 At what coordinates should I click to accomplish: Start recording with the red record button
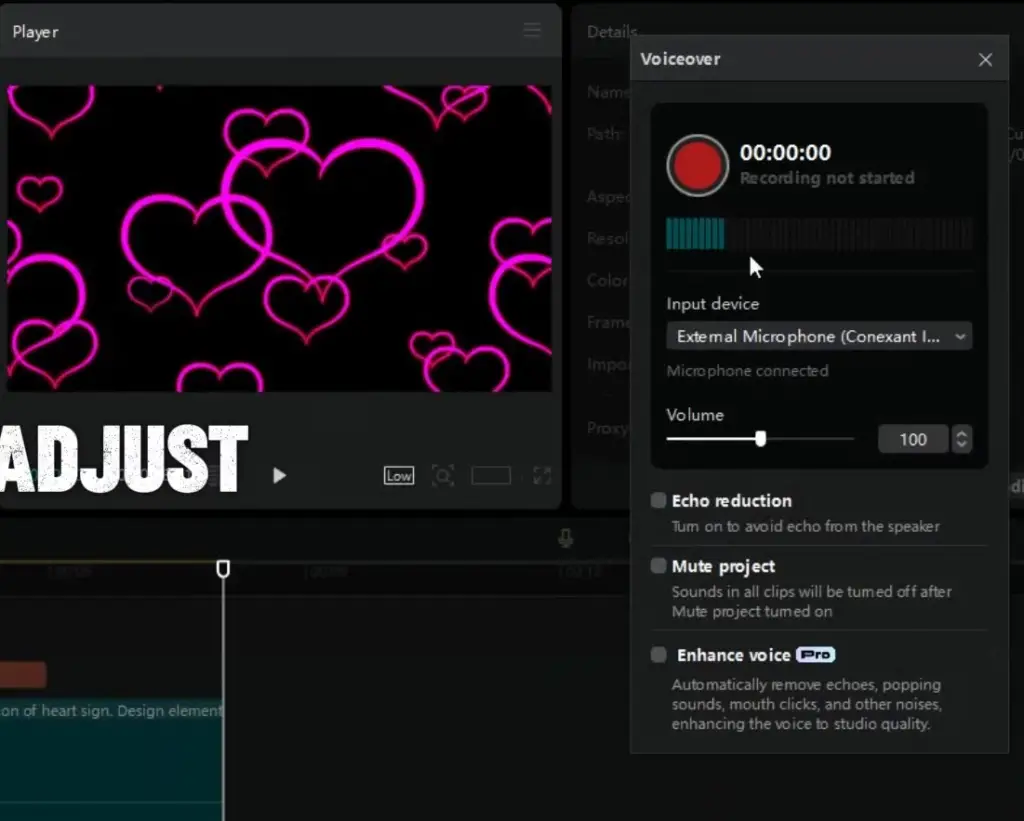click(697, 165)
